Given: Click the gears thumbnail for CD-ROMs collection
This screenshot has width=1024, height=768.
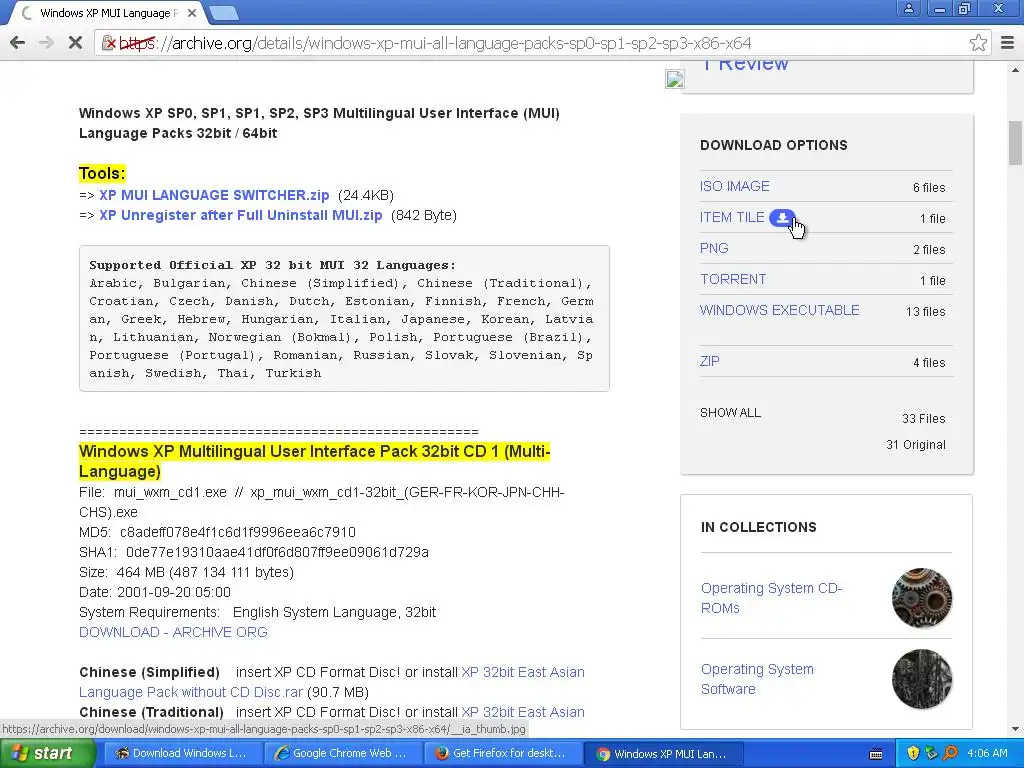Looking at the screenshot, I should tap(921, 598).
